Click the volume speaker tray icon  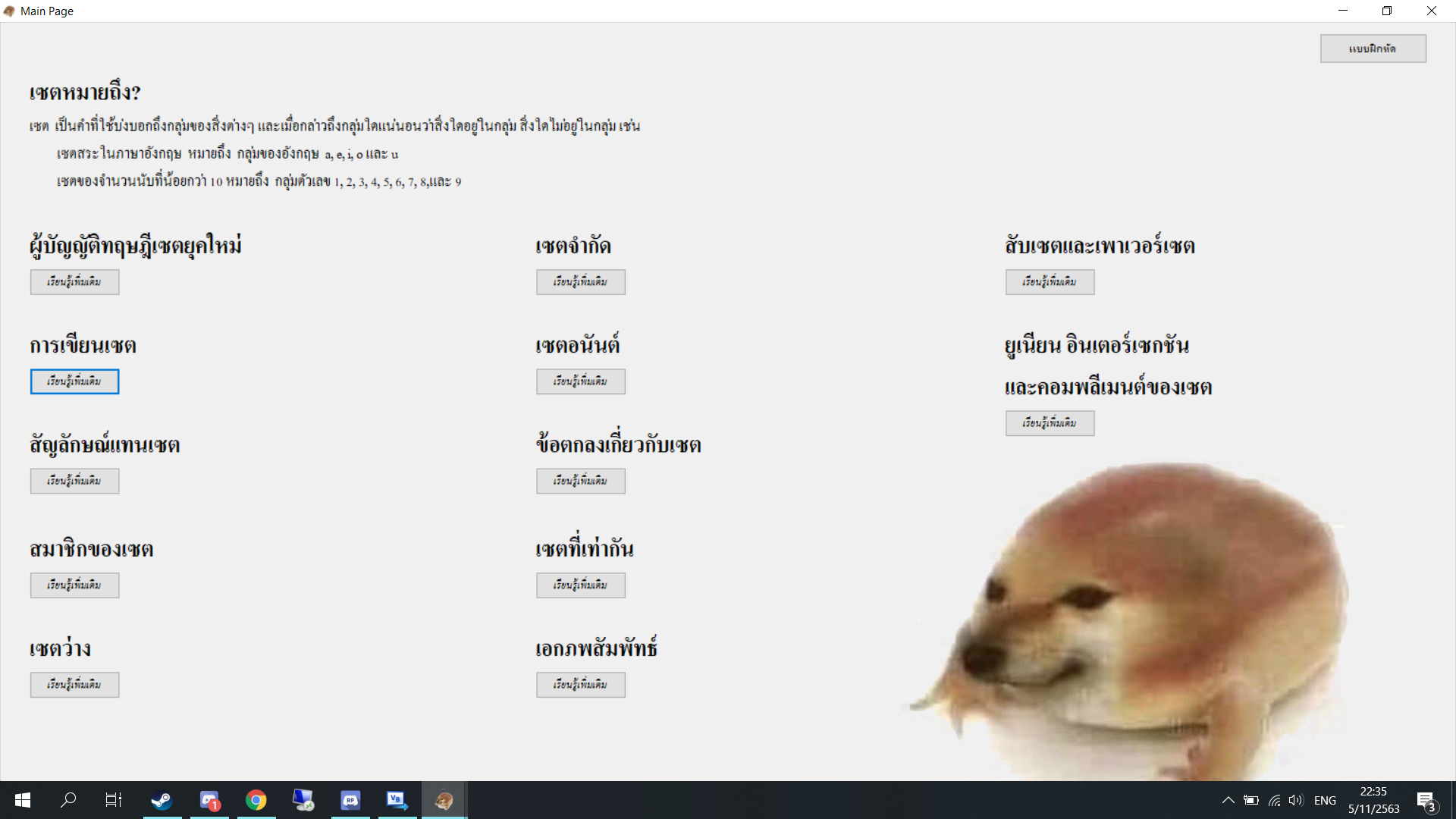click(1295, 800)
